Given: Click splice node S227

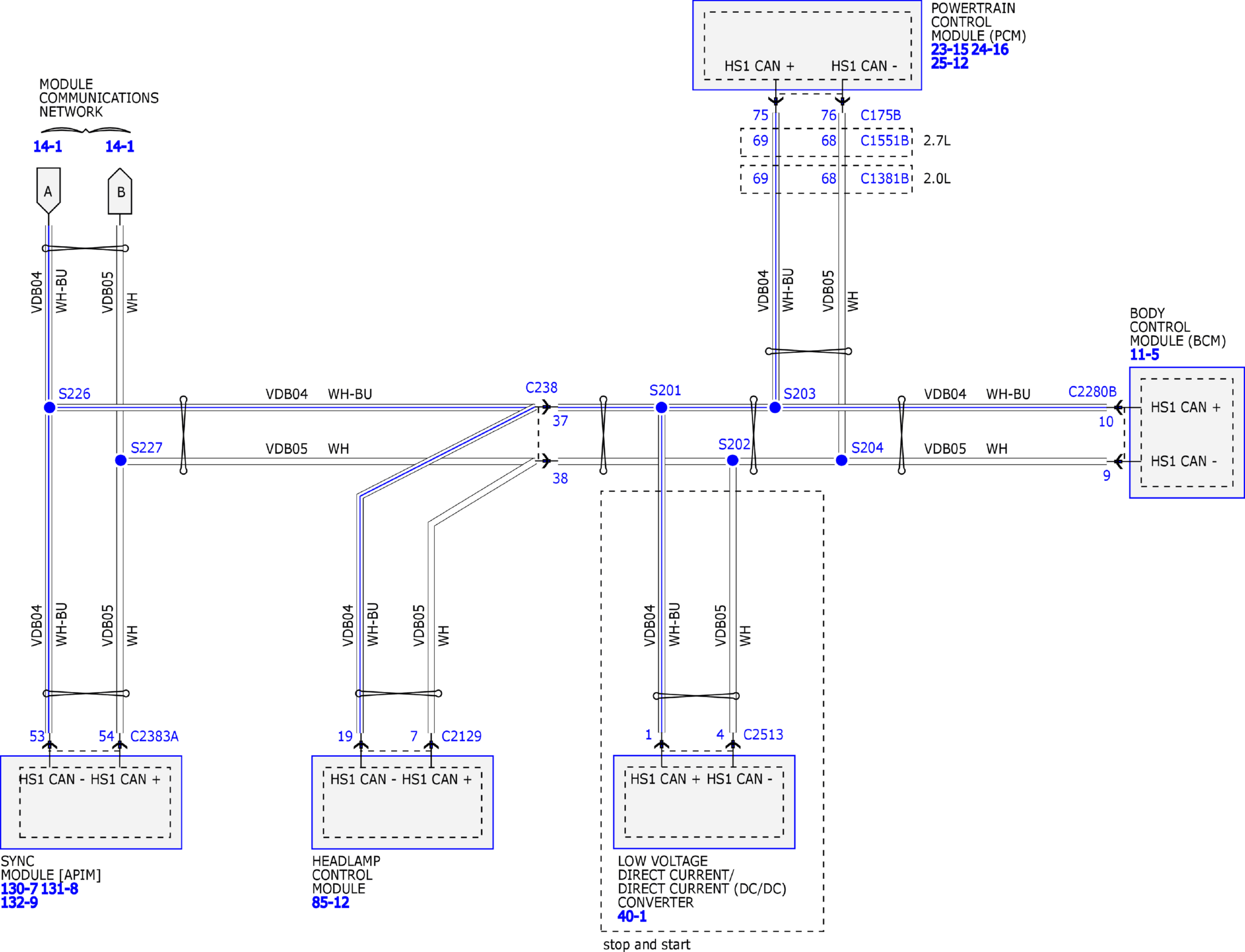Looking at the screenshot, I should pyautogui.click(x=120, y=461).
